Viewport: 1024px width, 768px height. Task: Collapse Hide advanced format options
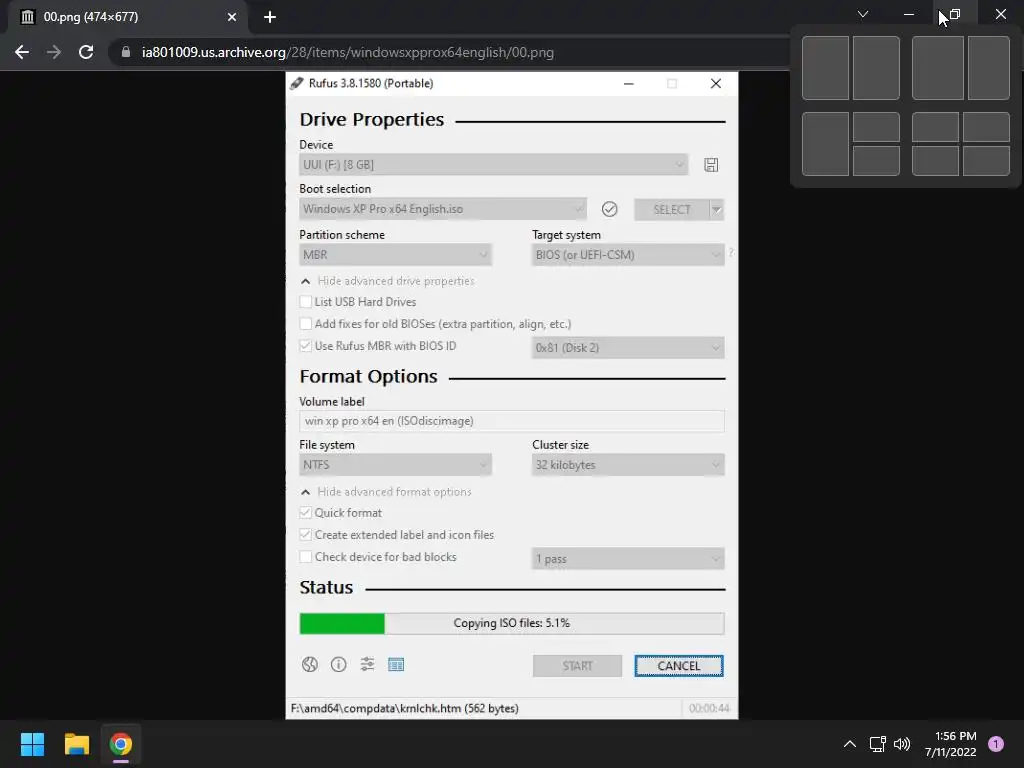click(x=386, y=492)
